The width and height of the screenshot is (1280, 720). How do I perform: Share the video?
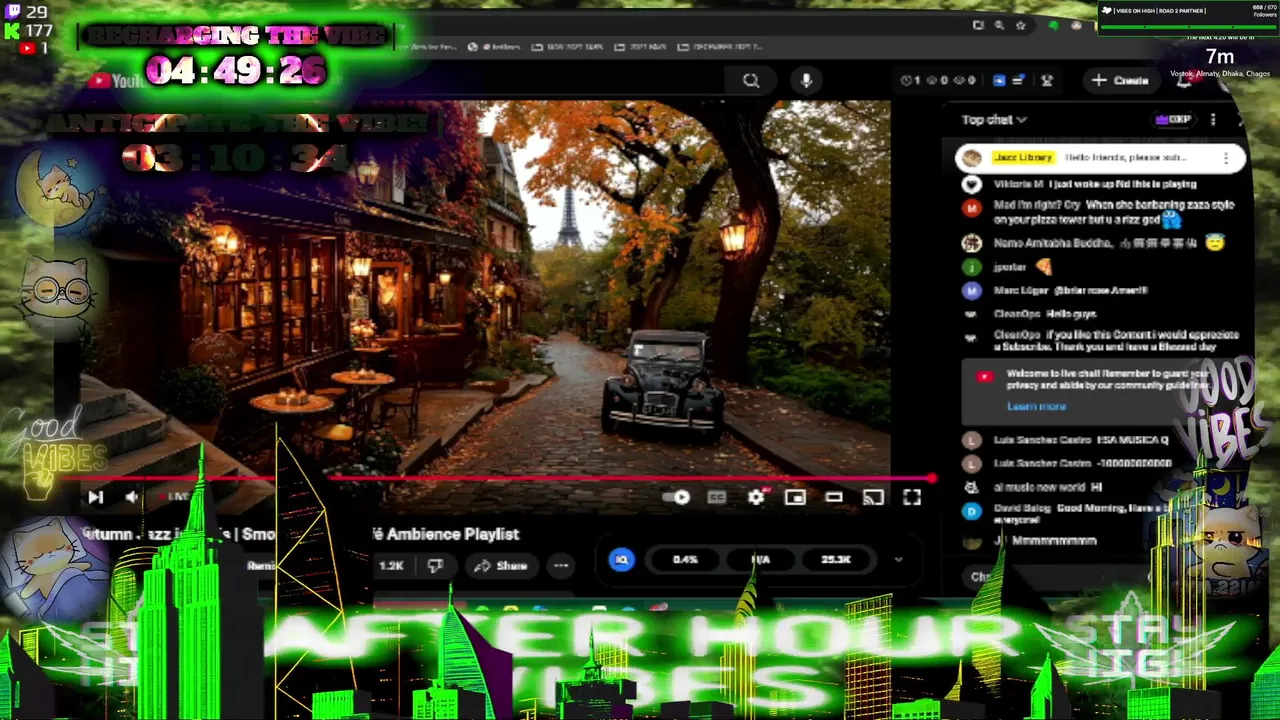tap(501, 566)
